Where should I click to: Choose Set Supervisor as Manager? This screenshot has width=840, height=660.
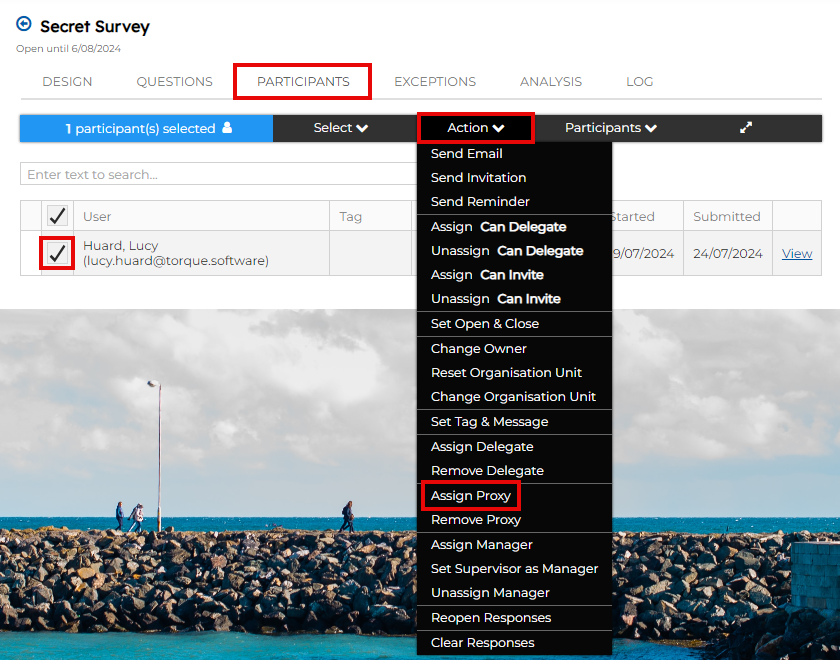point(514,569)
